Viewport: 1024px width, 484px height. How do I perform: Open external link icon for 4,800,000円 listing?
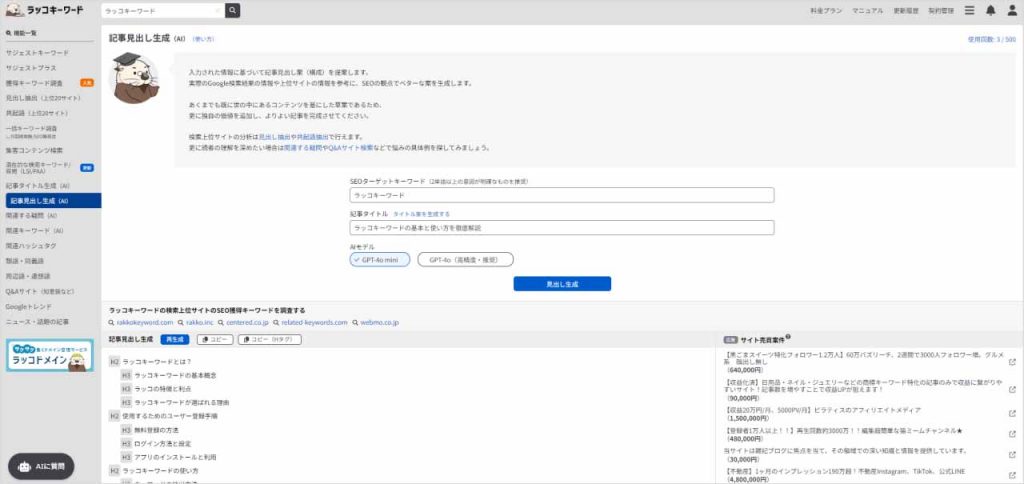pos(1012,474)
